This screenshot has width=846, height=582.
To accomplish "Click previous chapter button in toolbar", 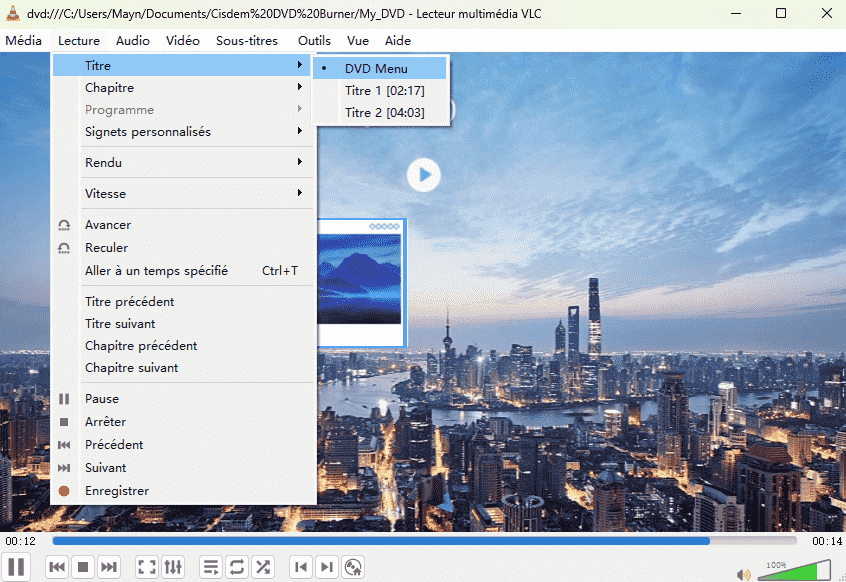I will tap(301, 567).
